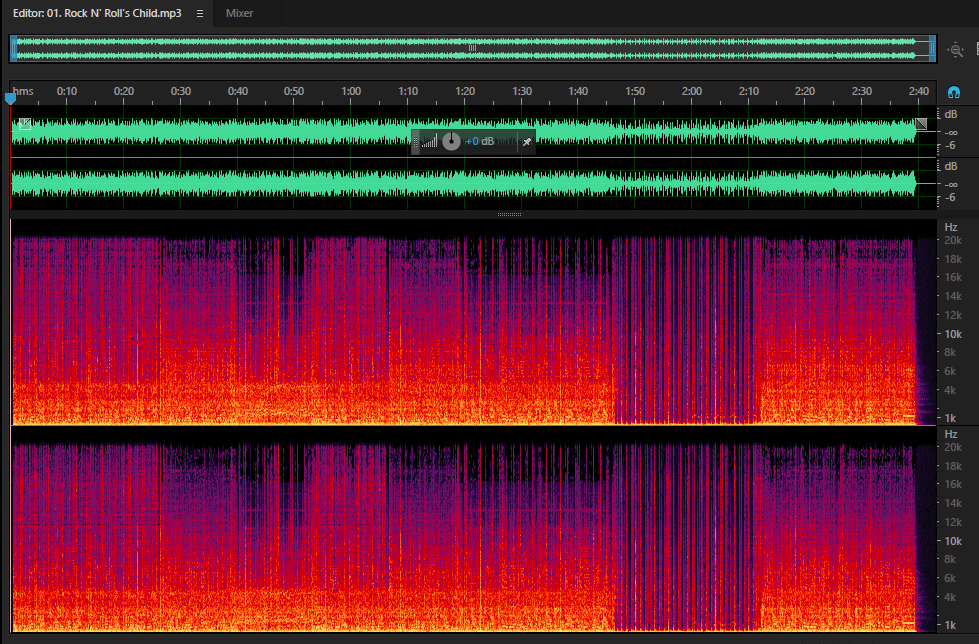The height and width of the screenshot is (644, 979).
Task: Select the Editor: 01. Rock N' Roll's Child.mp3 tab
Action: tap(97, 13)
